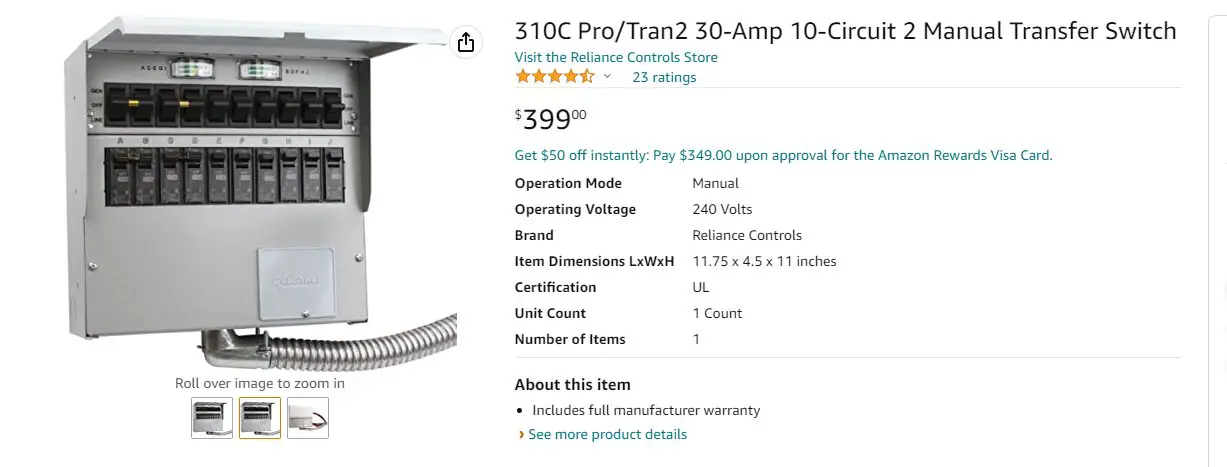Click the share icon above product image

466,42
